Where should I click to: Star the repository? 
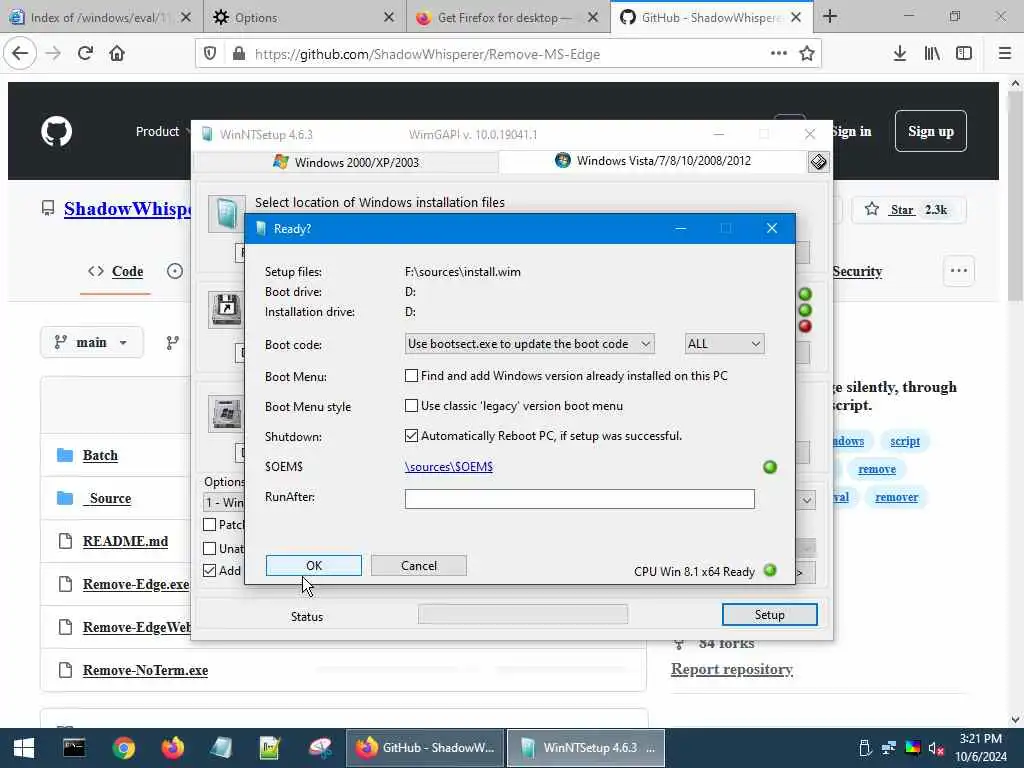(908, 210)
